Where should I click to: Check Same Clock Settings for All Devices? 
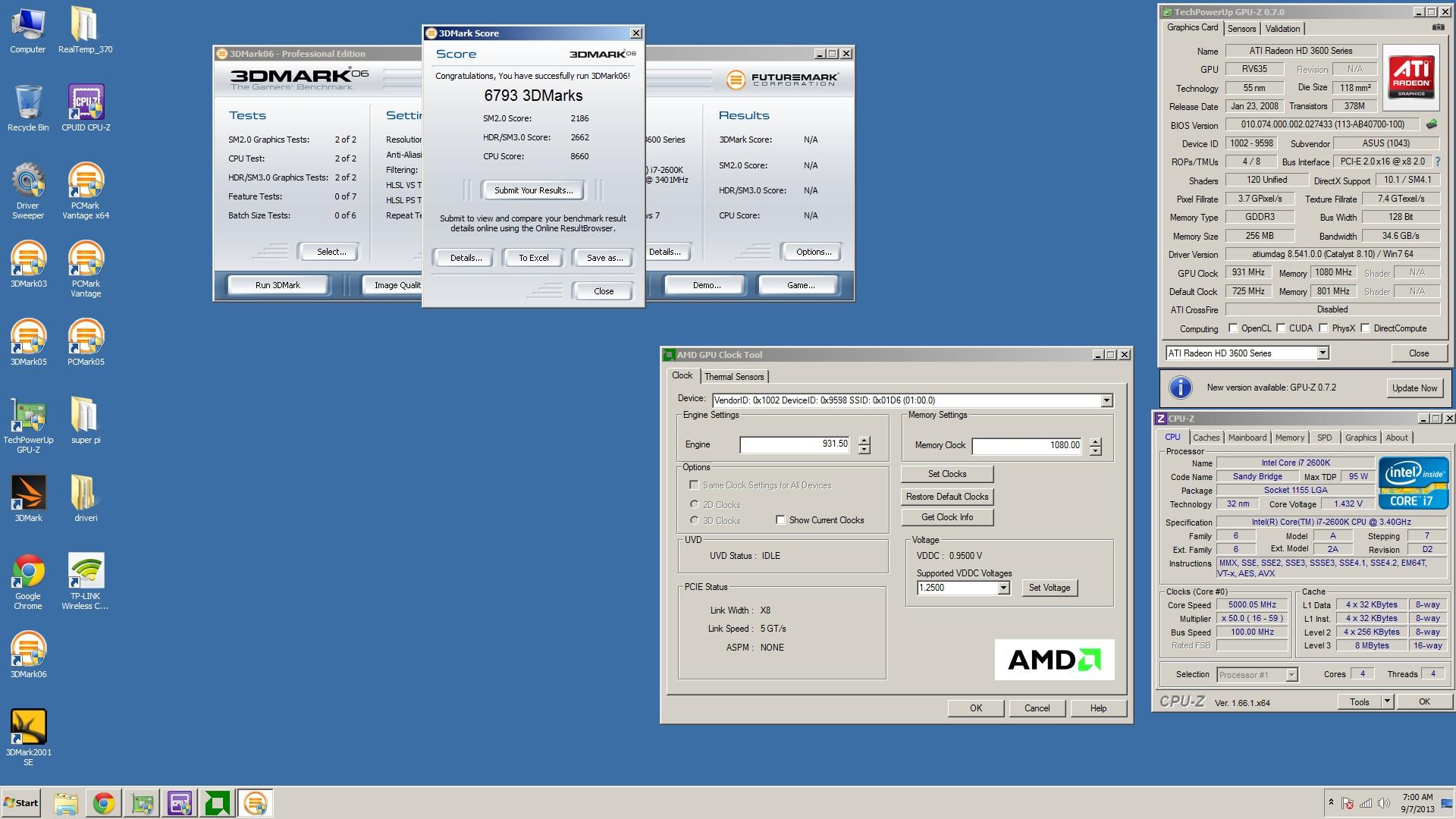(693, 485)
